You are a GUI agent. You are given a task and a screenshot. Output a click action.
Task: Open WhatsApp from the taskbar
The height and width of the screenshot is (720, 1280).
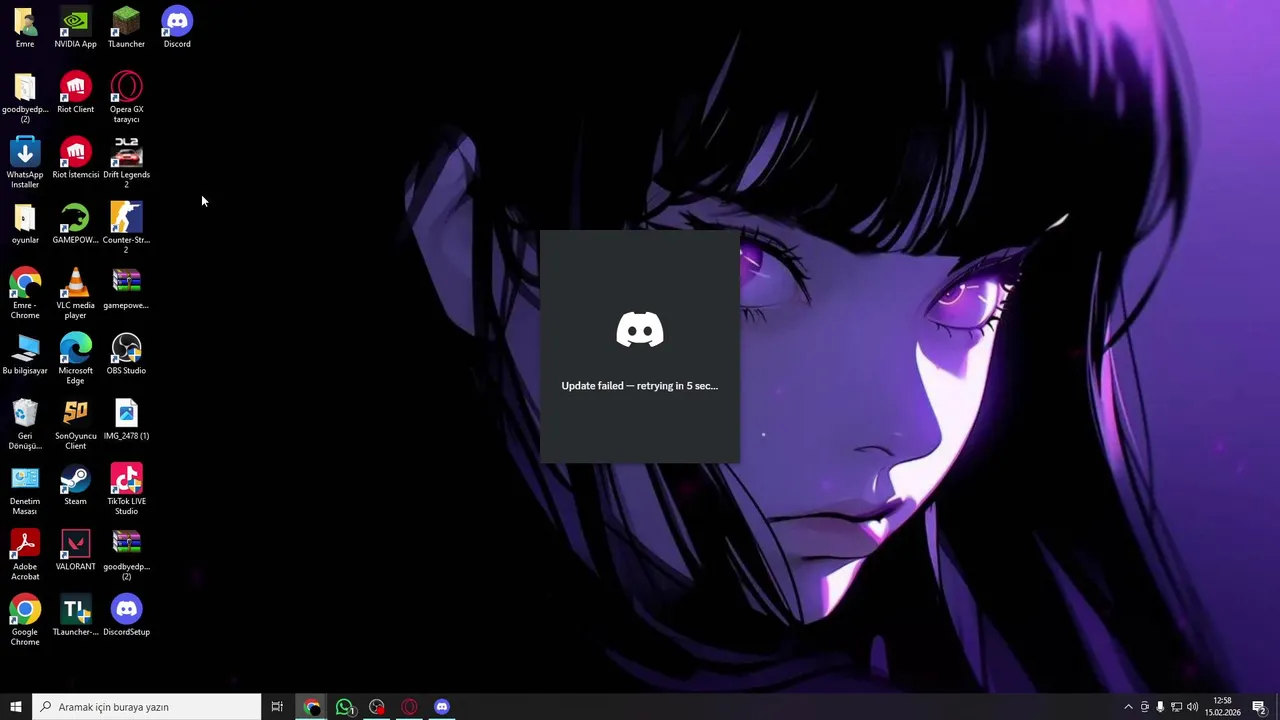point(345,707)
